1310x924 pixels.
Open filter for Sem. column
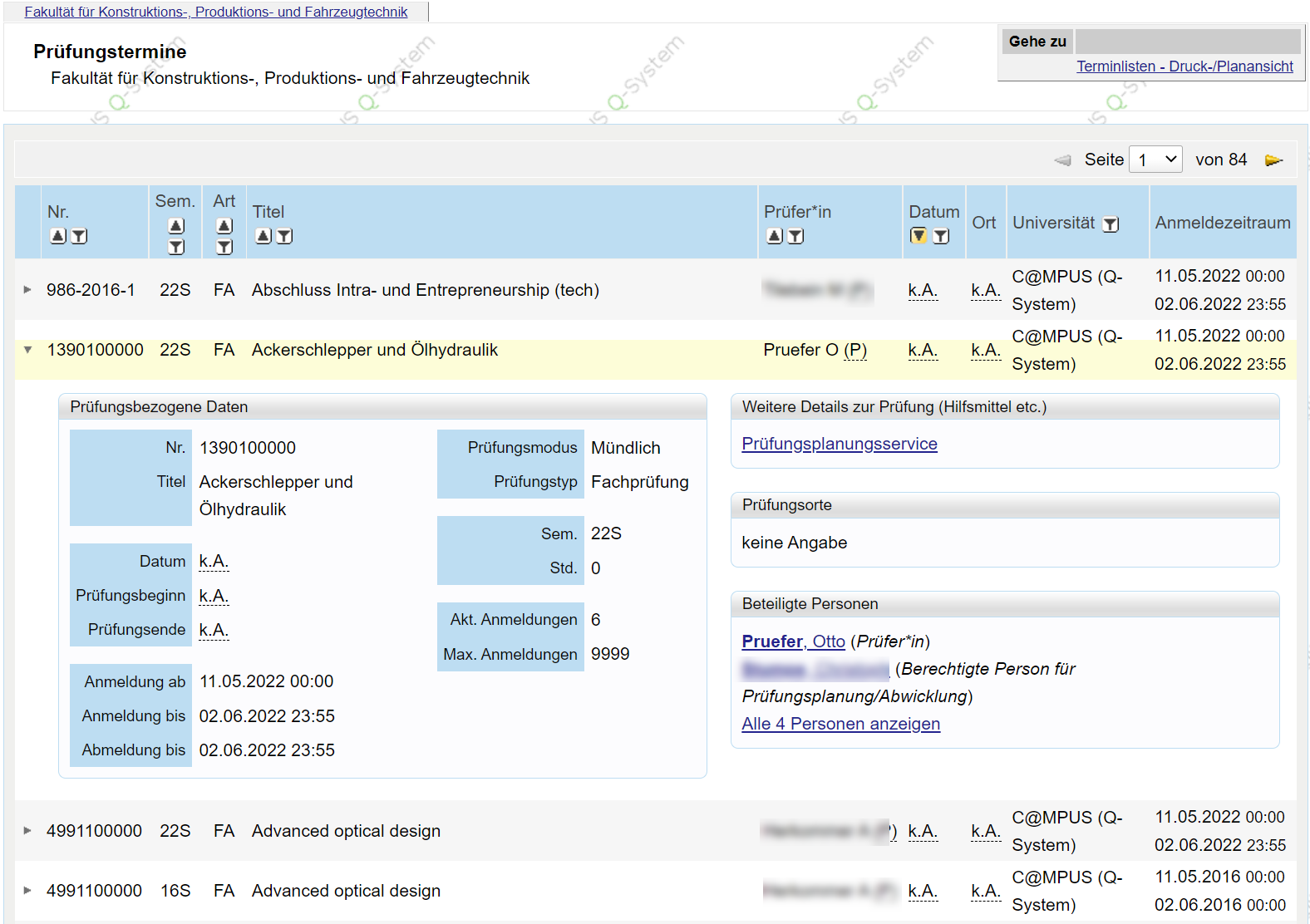[x=176, y=247]
